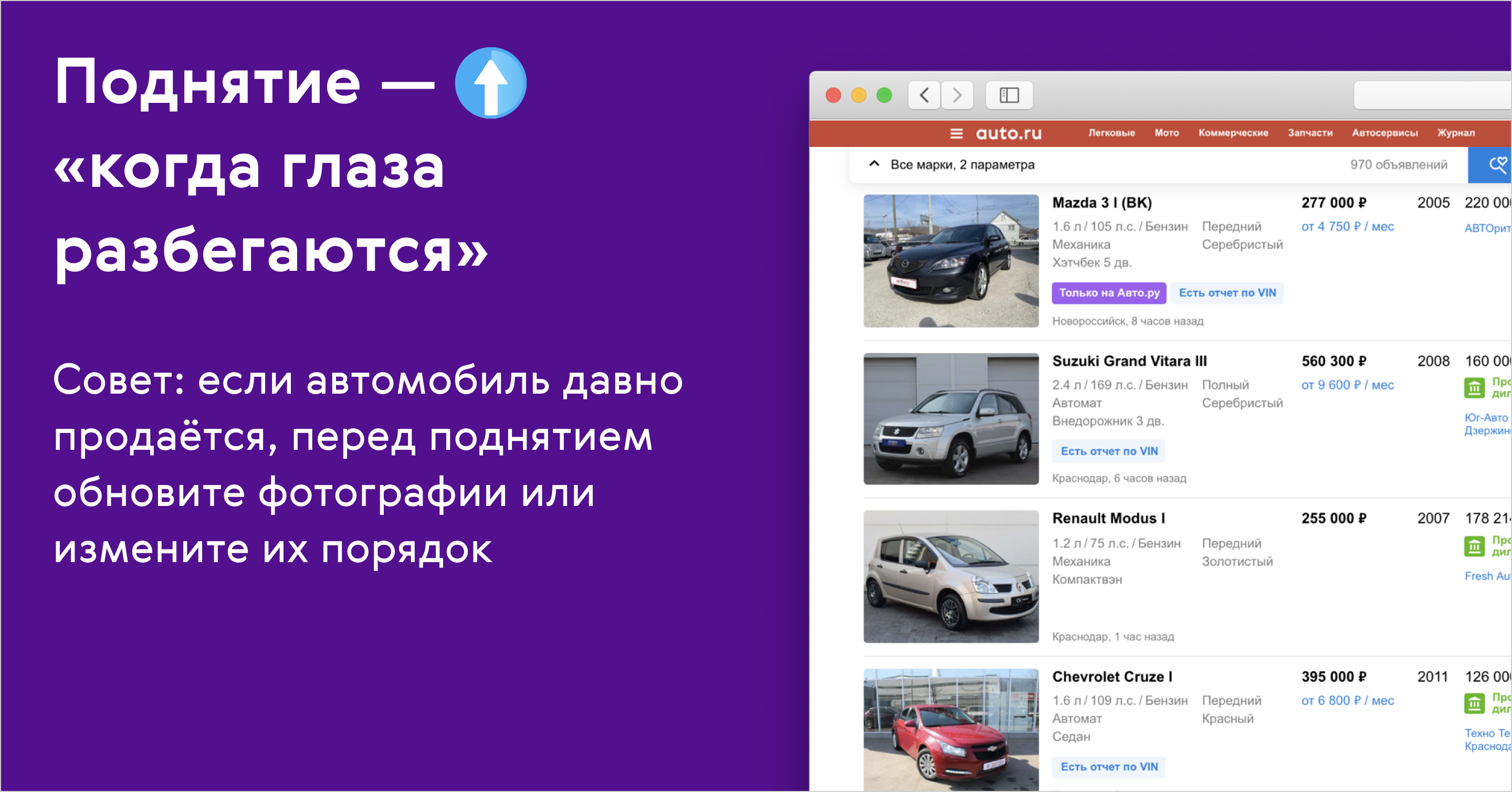Viewport: 1512px width, 792px height.
Task: Collapse the 'Все марки, 2 параметра' chevron
Action: point(874,164)
